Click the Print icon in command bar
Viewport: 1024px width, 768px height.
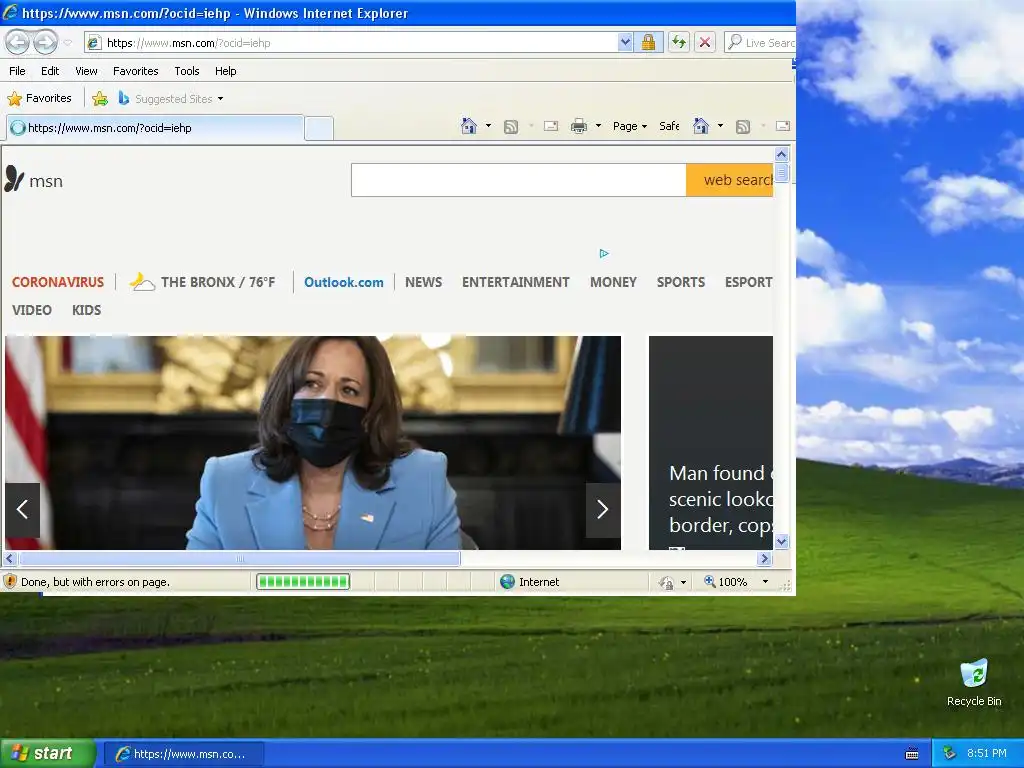coord(579,126)
